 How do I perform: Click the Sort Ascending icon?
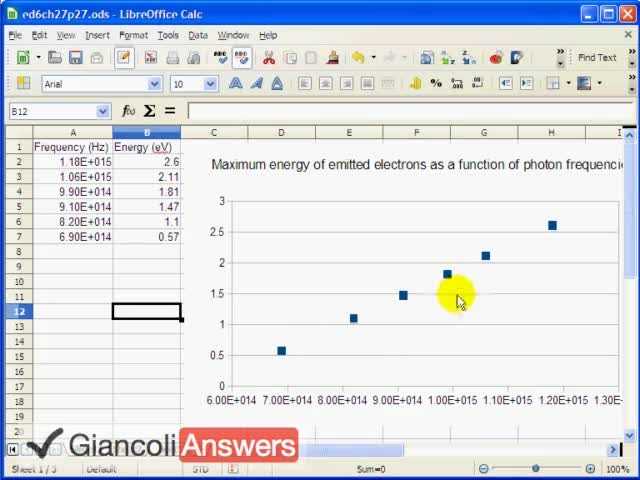[x=448, y=58]
